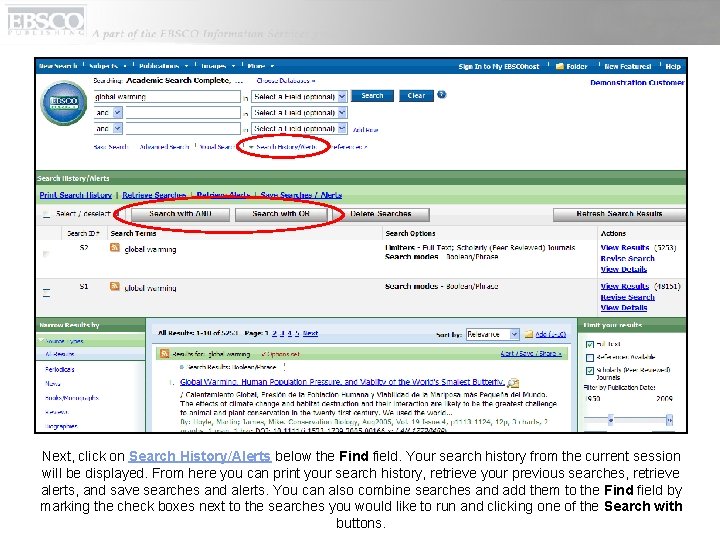Image resolution: width=720 pixels, height=540 pixels.
Task: Open the Images menu
Action: pyautogui.click(x=218, y=66)
